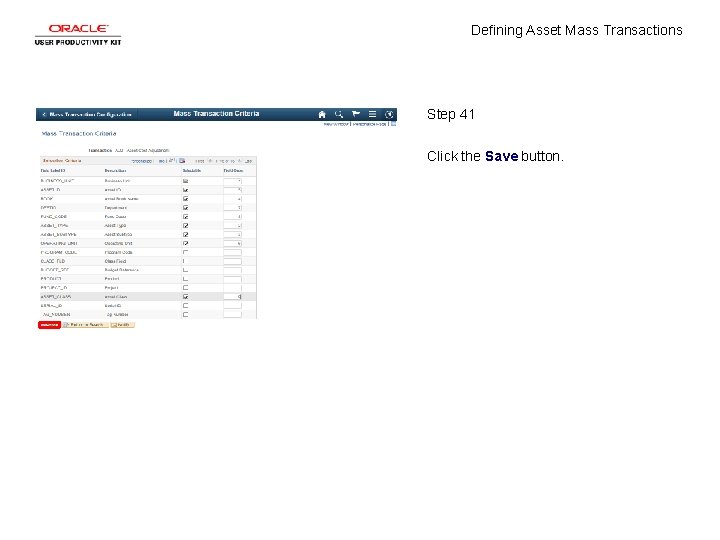Click Field Order input for Asset Class

coord(233,297)
